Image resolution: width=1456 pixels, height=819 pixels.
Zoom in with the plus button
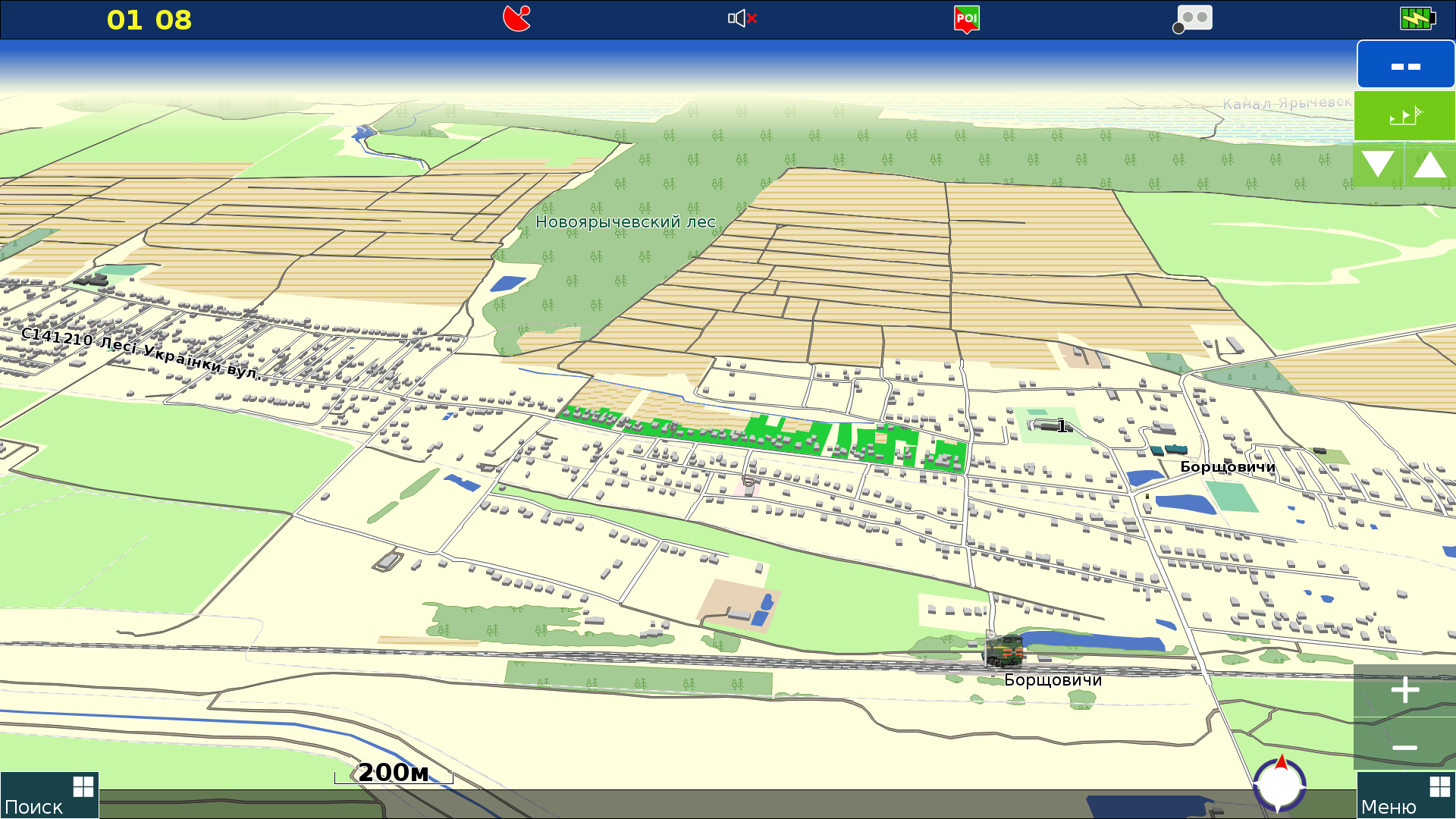1404,690
